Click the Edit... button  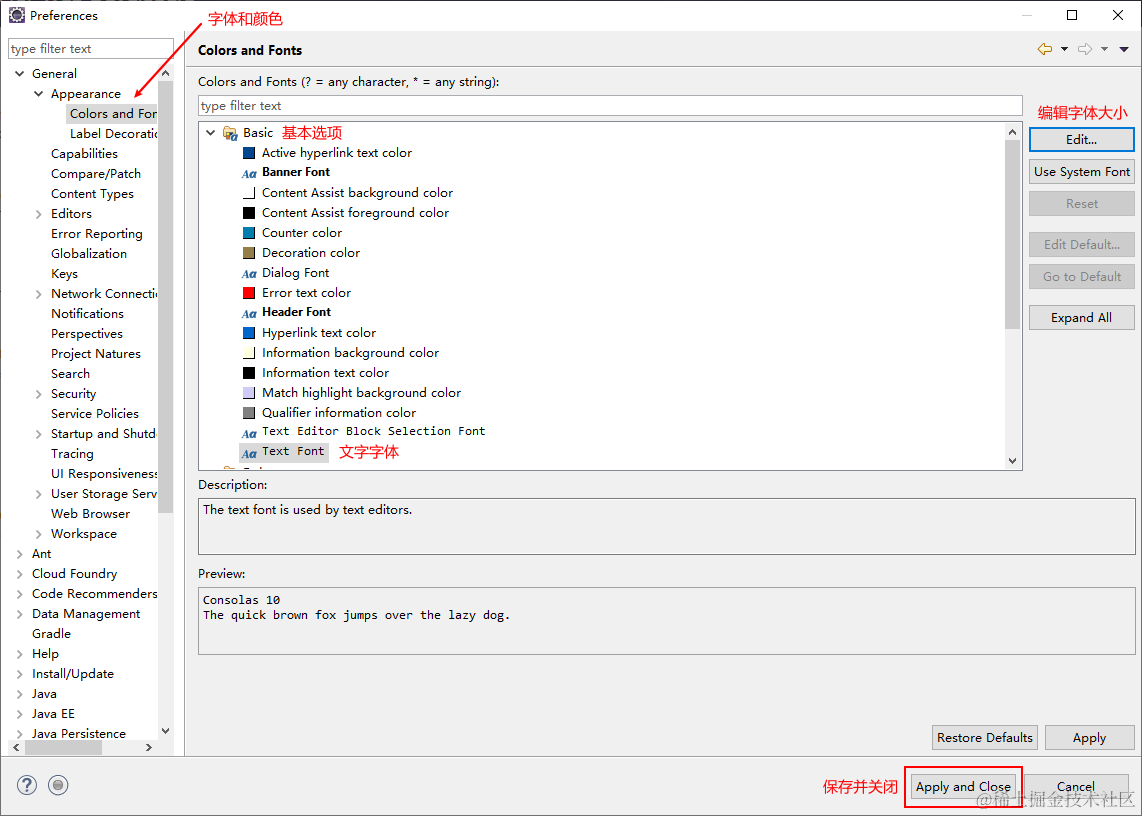[1082, 139]
